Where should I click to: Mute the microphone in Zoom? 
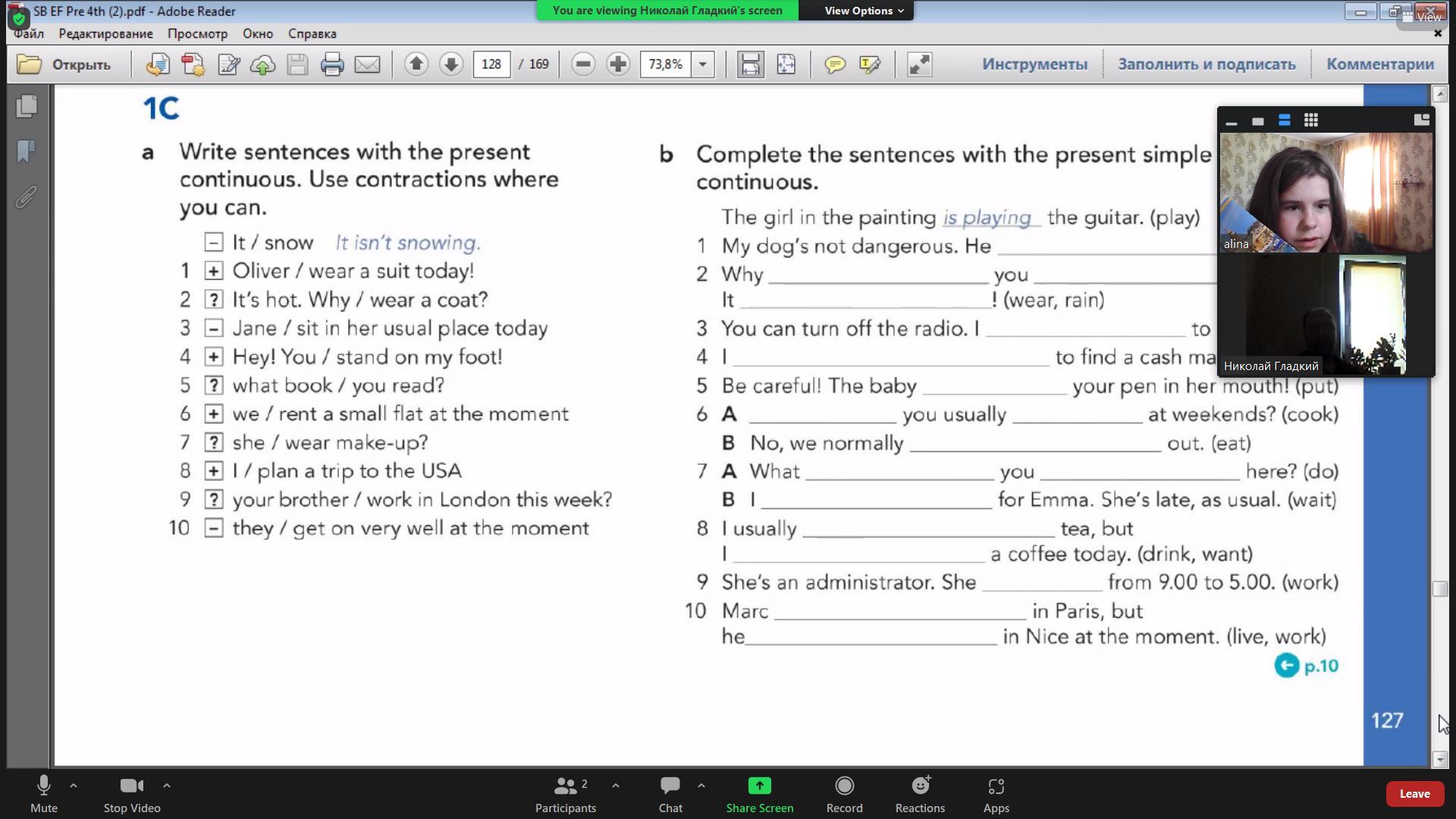pos(44,793)
